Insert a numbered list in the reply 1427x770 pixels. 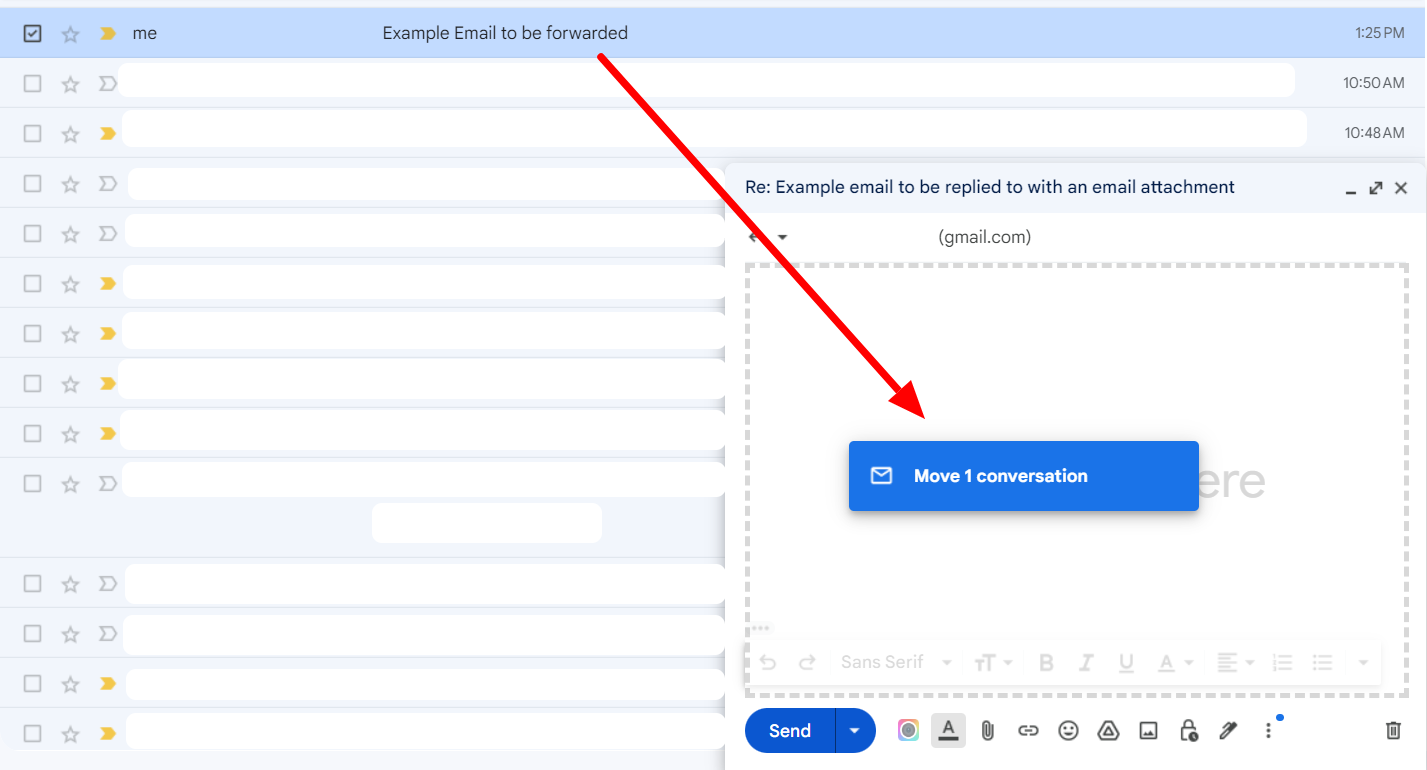coord(1282,662)
